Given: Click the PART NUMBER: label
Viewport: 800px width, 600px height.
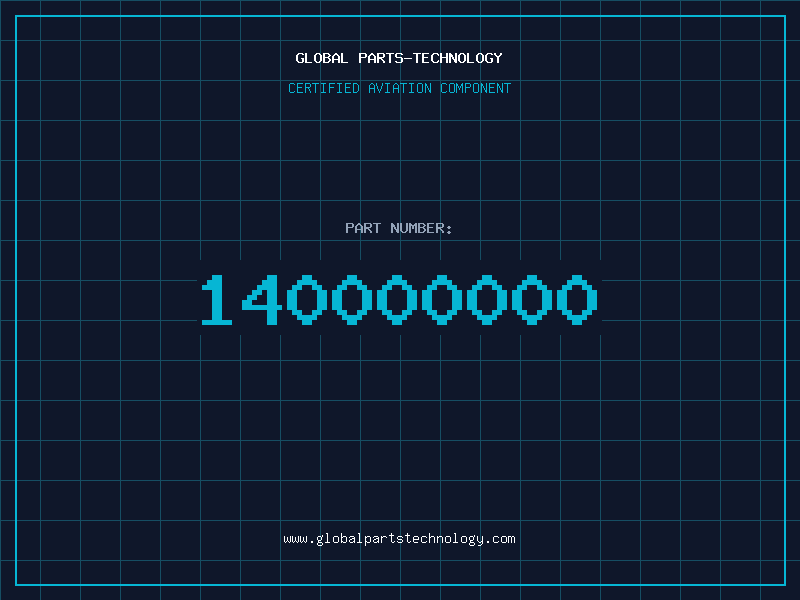Looking at the screenshot, I should click(x=399, y=228).
